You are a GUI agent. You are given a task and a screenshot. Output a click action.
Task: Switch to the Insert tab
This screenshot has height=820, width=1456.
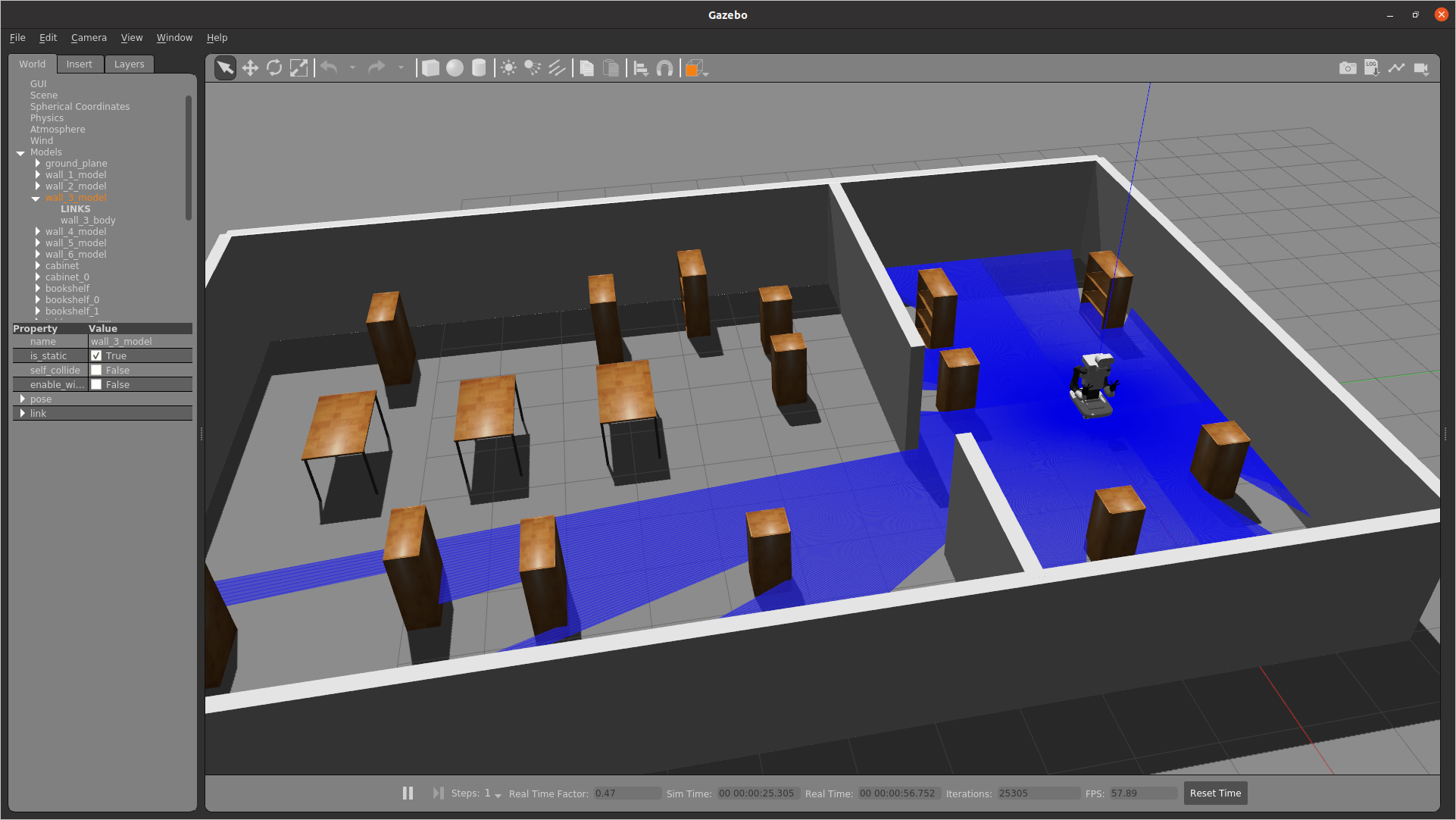click(79, 64)
